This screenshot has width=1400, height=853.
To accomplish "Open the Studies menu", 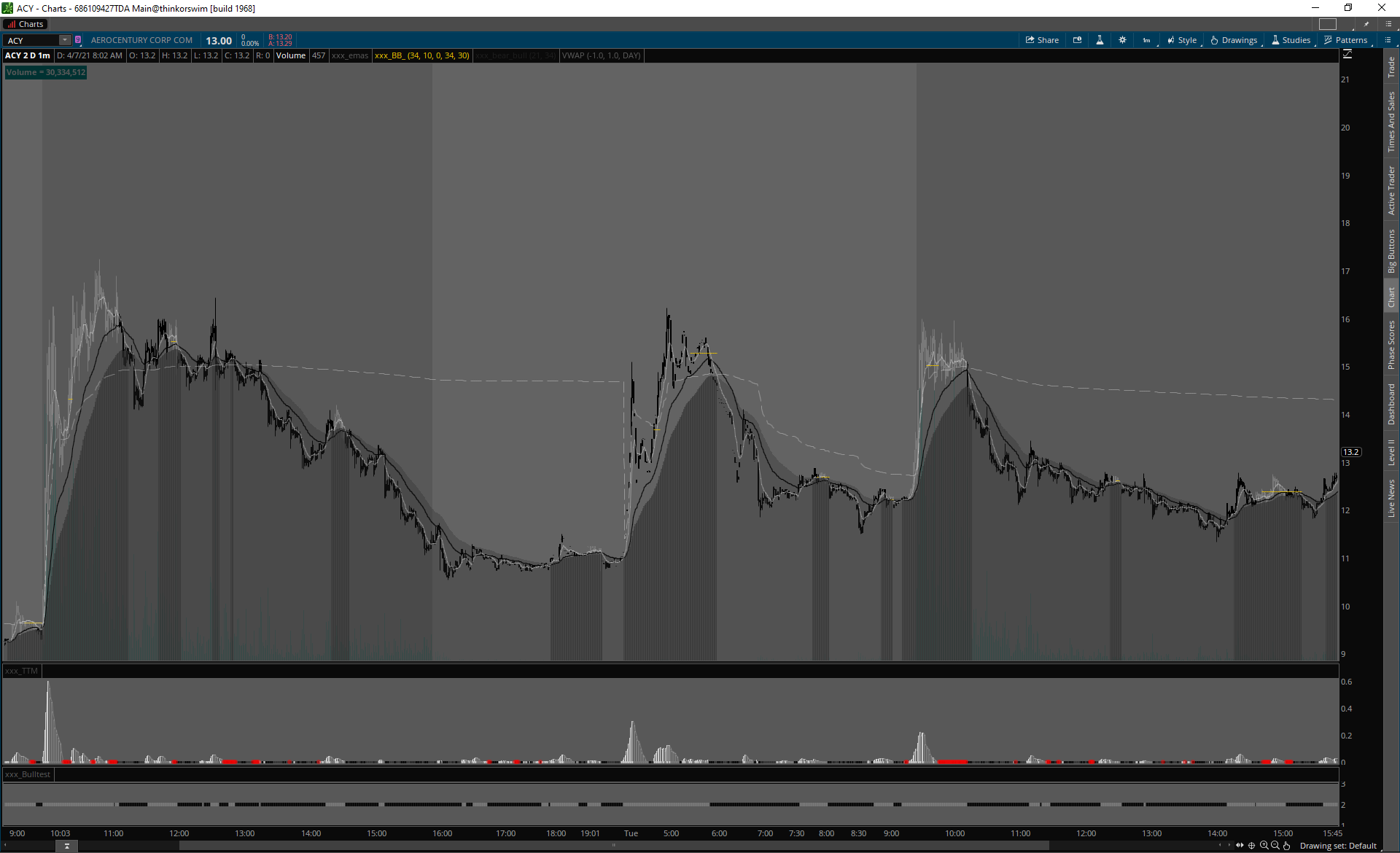I will (x=1291, y=40).
